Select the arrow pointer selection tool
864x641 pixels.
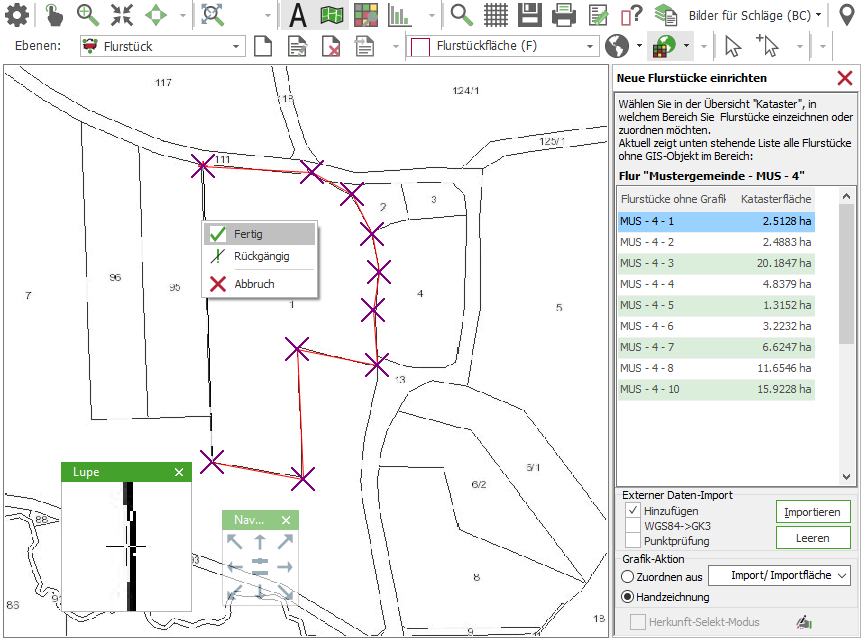733,46
